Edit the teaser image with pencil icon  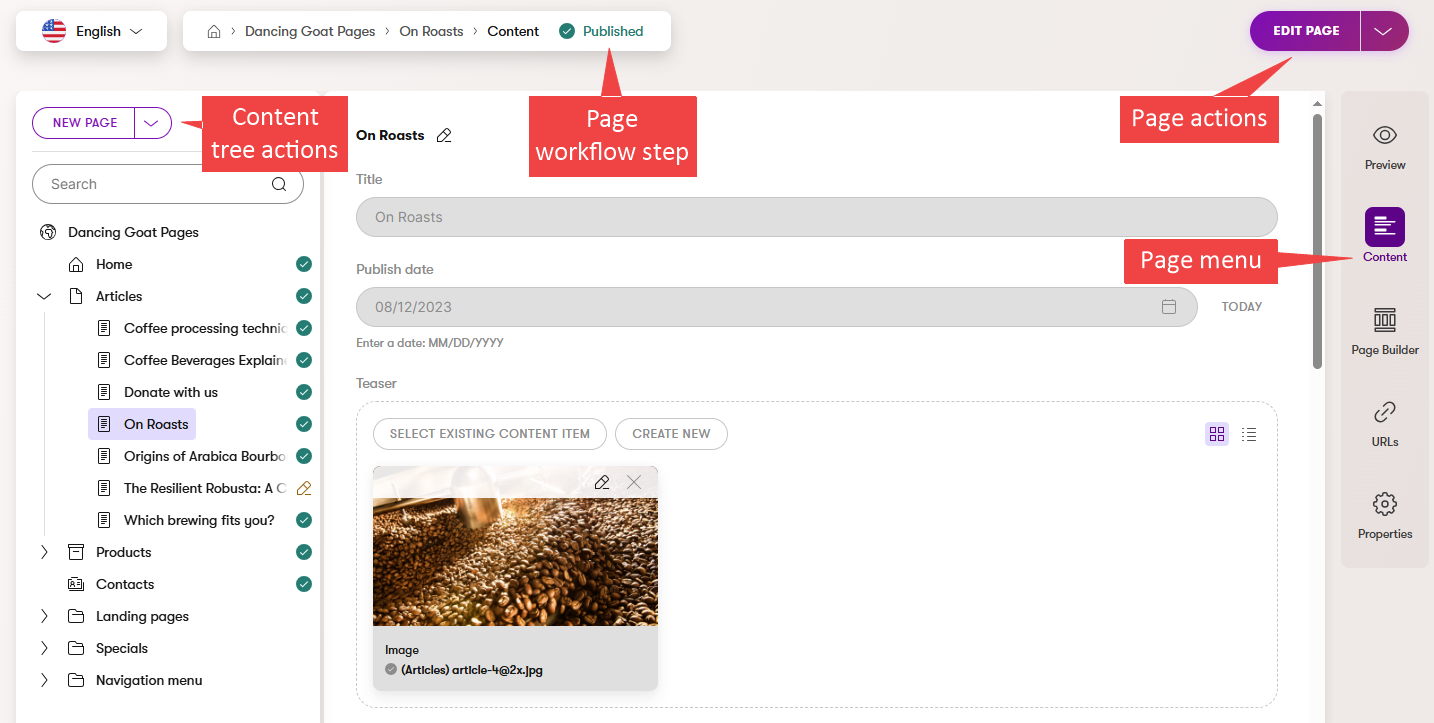(x=601, y=482)
